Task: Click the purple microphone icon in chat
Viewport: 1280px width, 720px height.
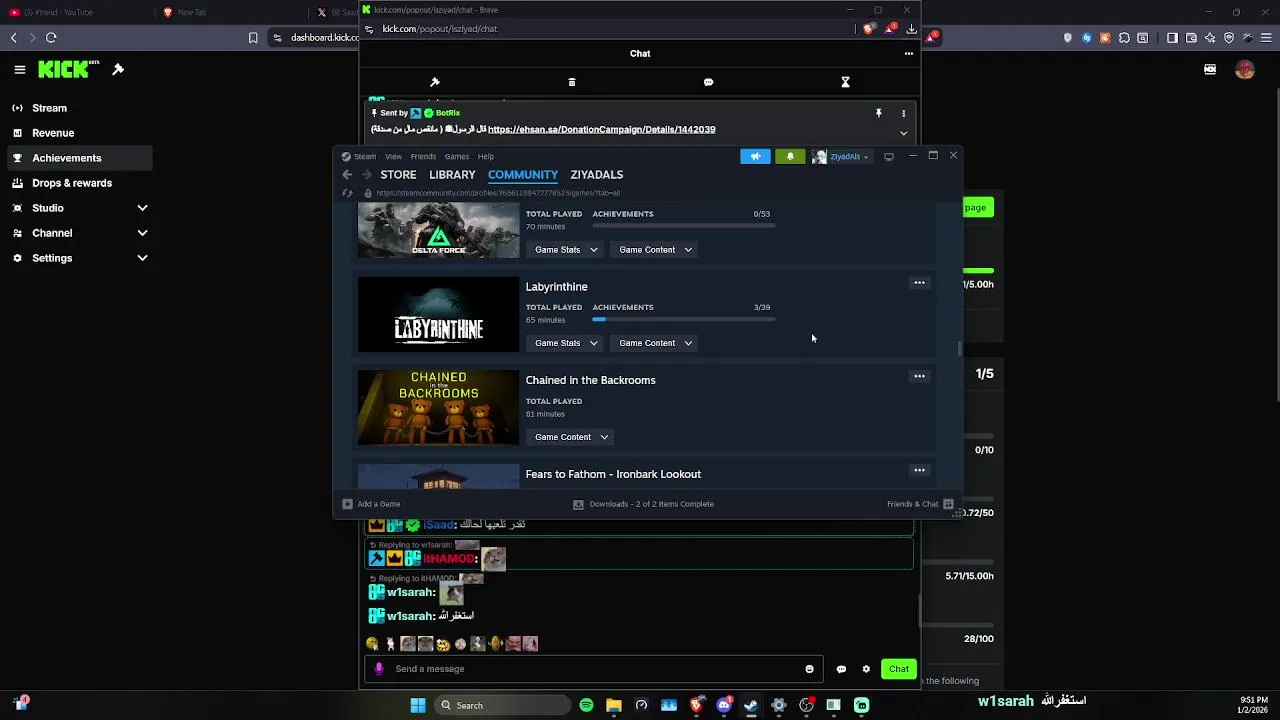Action: [378, 669]
